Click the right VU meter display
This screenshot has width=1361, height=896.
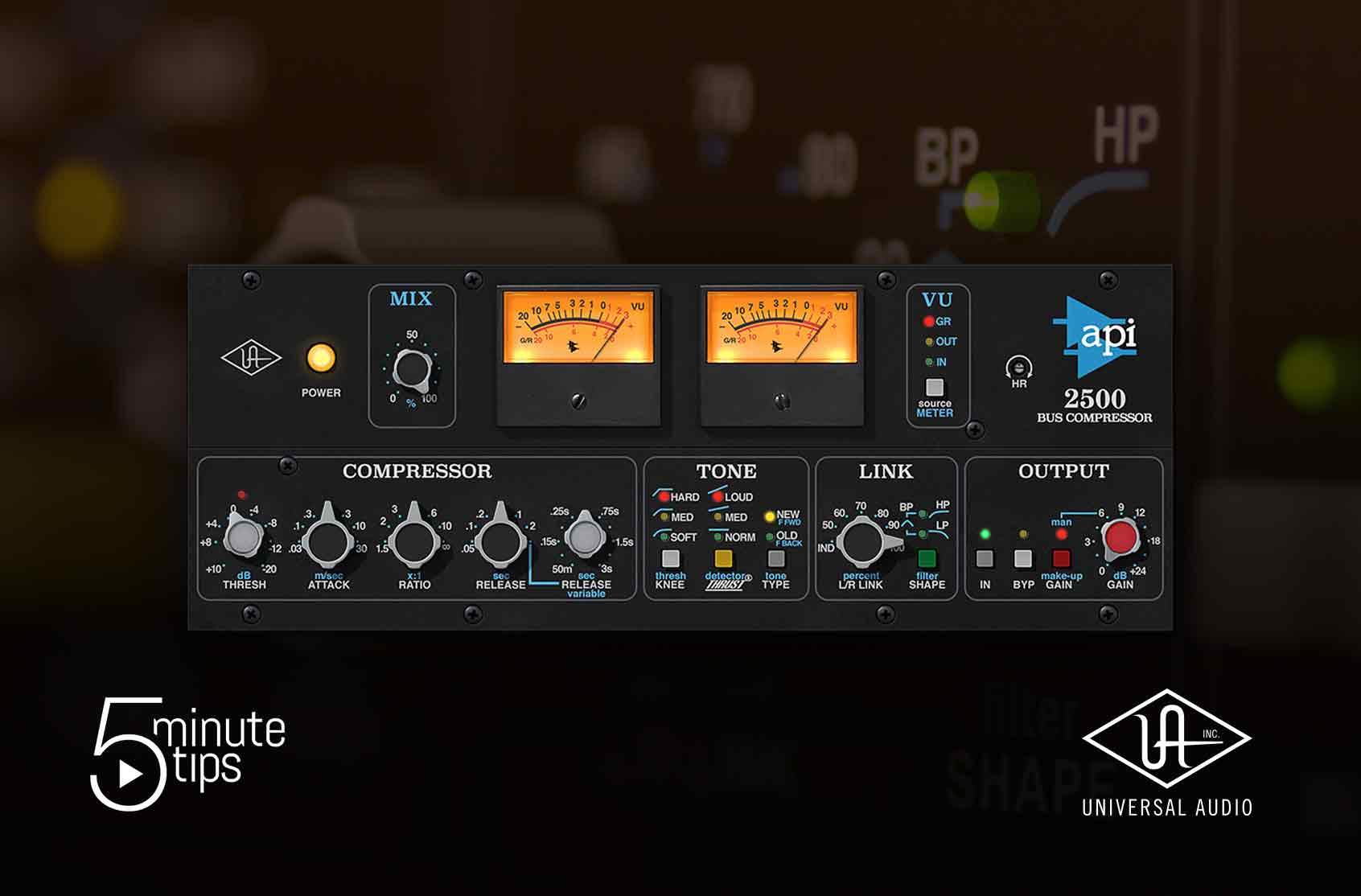(781, 328)
